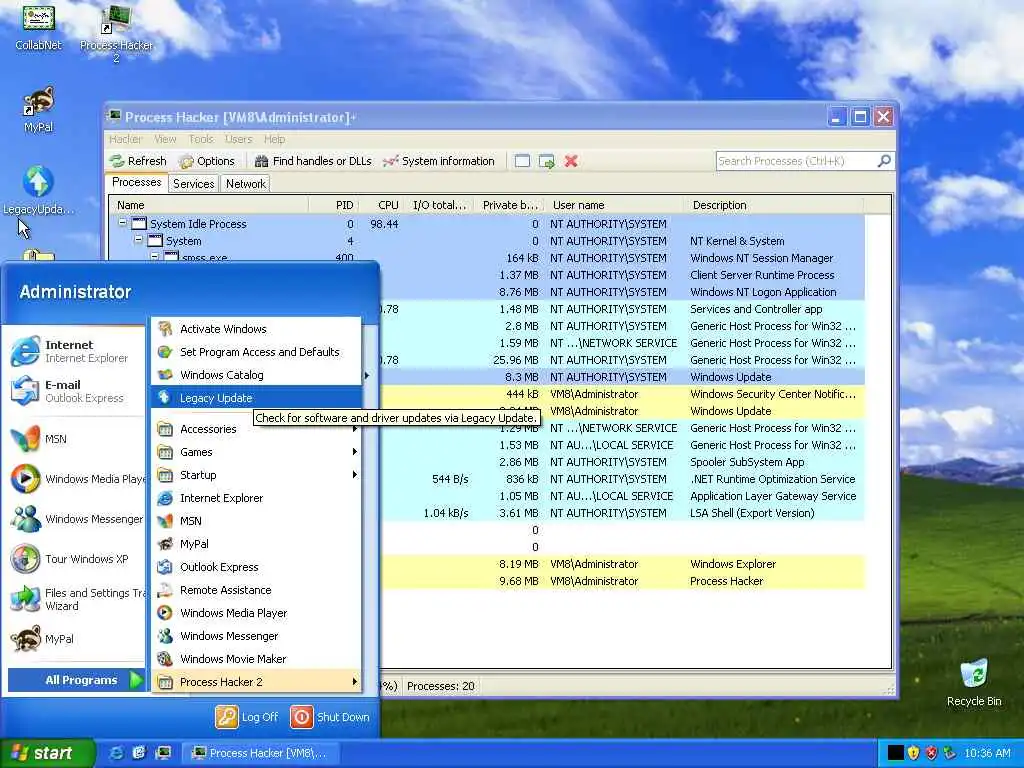The width and height of the screenshot is (1024, 768).
Task: Open CollabNet desktop icon
Action: pyautogui.click(x=38, y=27)
